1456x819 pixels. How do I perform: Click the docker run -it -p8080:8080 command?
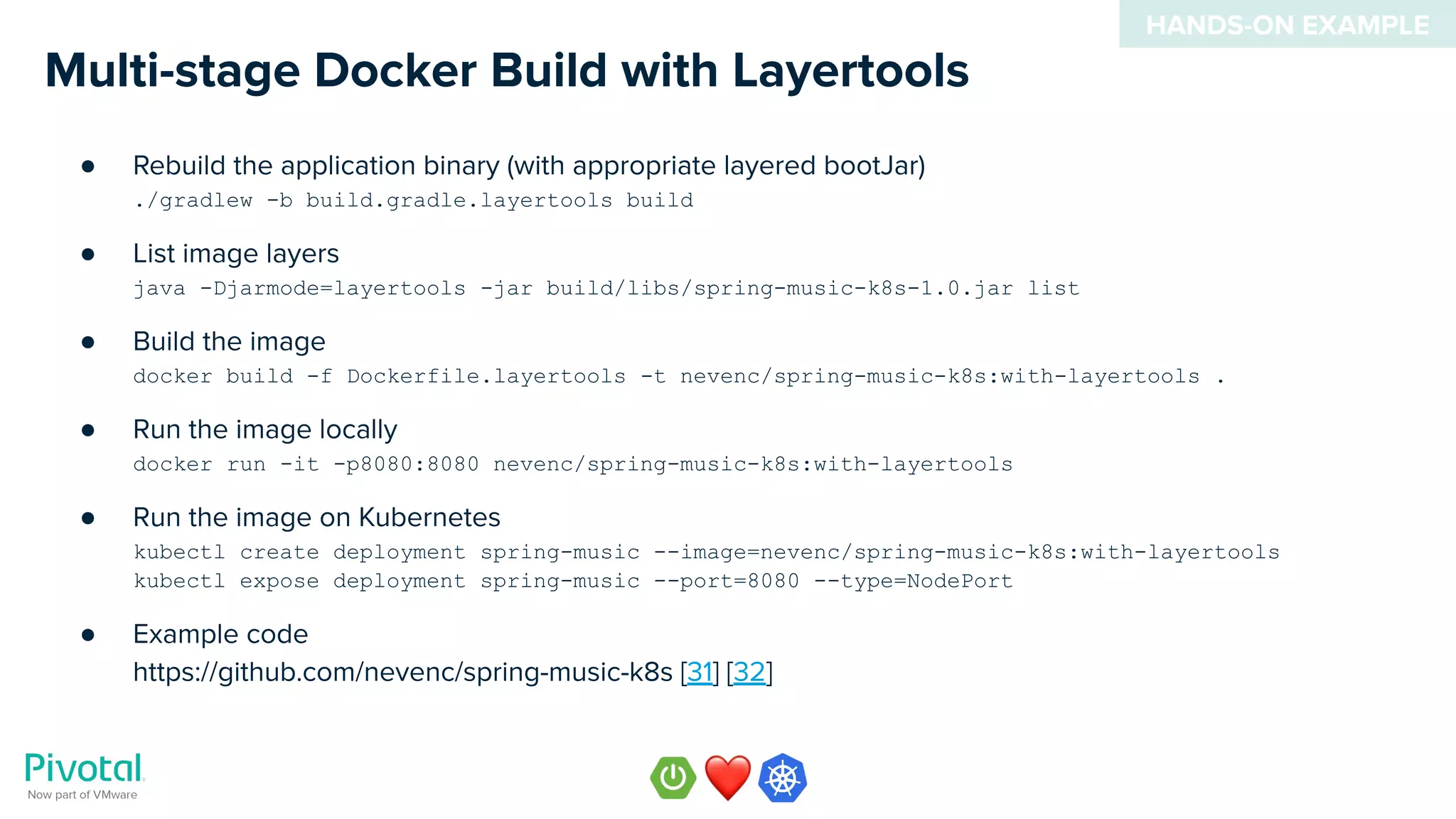573,464
